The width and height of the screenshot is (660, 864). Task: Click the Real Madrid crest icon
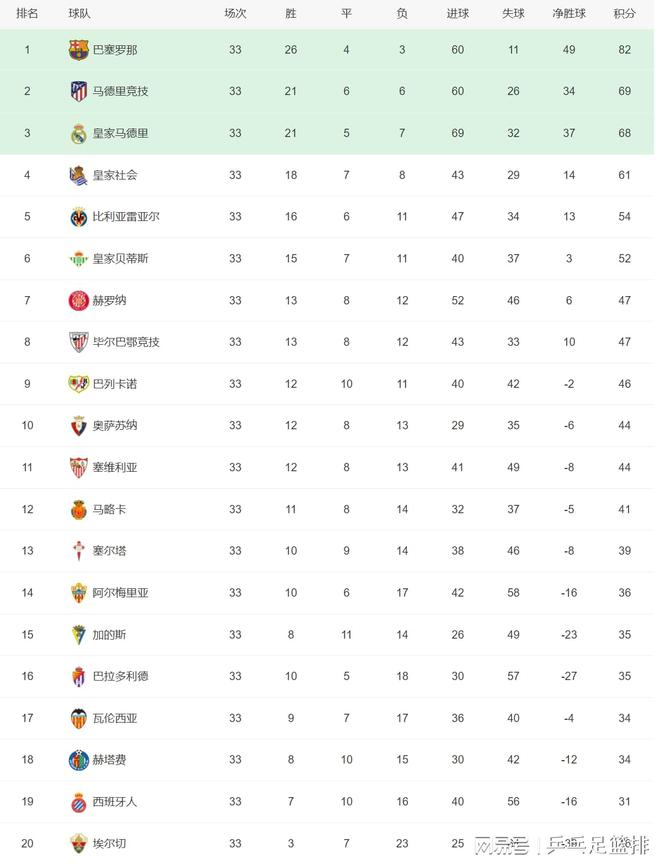point(78,133)
